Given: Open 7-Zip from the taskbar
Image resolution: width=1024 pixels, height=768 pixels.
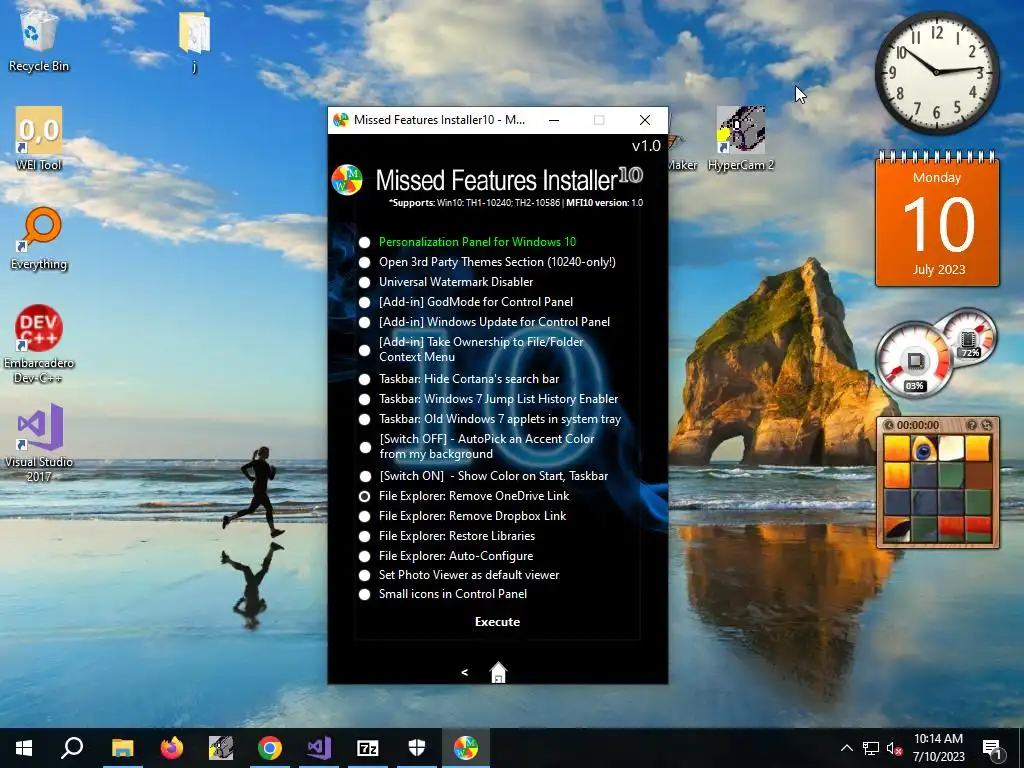Looking at the screenshot, I should tap(368, 748).
